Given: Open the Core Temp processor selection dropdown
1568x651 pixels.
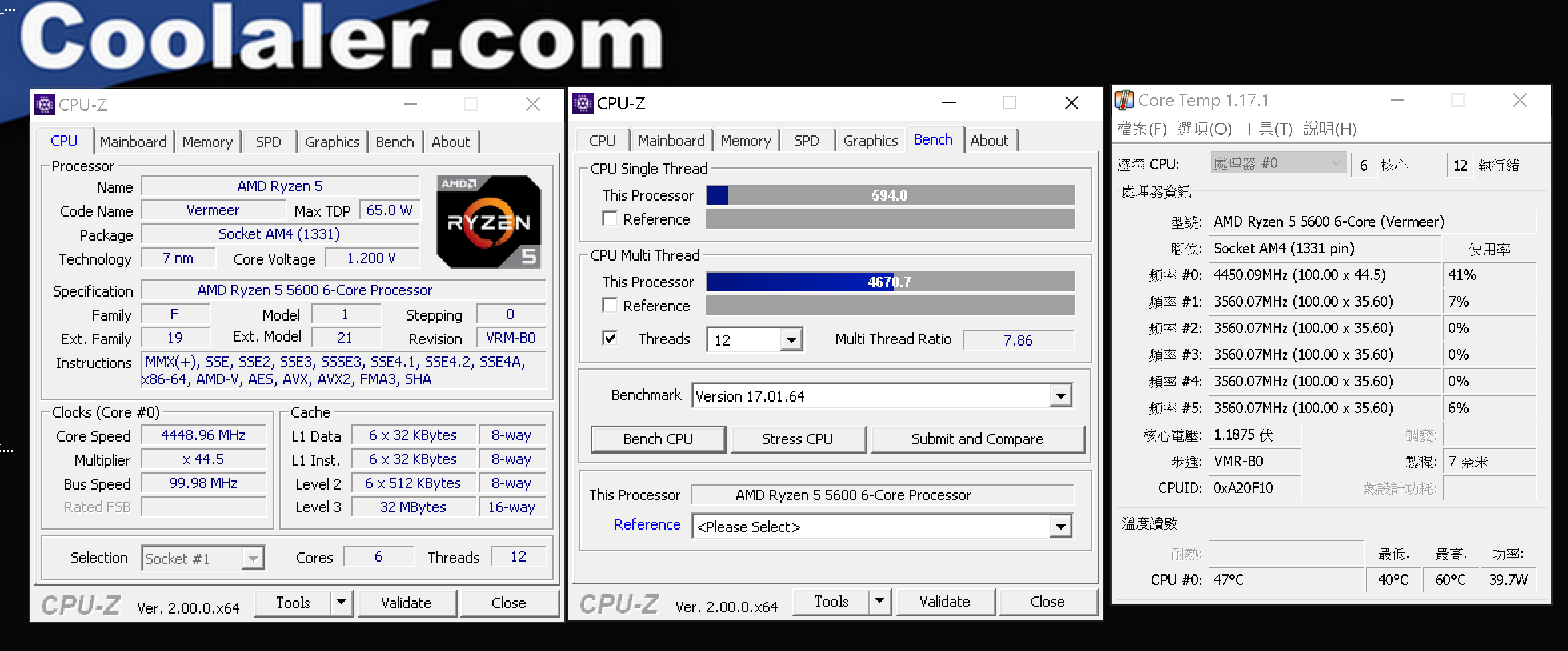Looking at the screenshot, I should tap(1278, 163).
